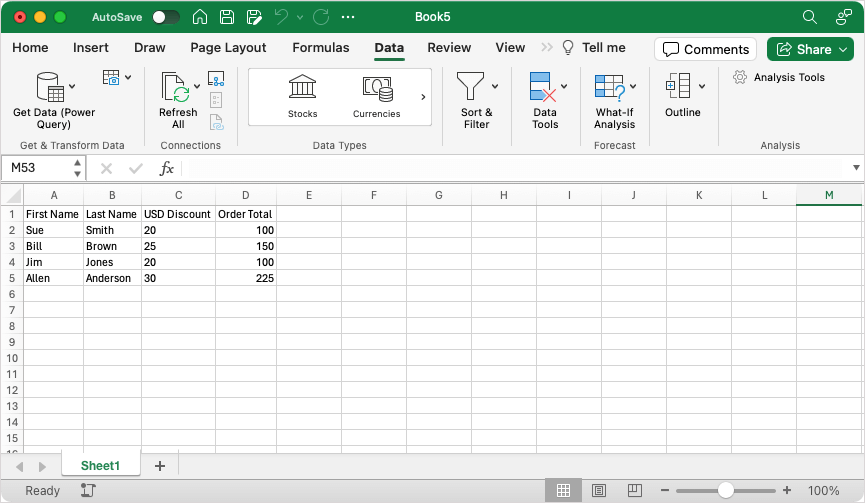Click the Comments button
The width and height of the screenshot is (865, 503).
click(706, 49)
